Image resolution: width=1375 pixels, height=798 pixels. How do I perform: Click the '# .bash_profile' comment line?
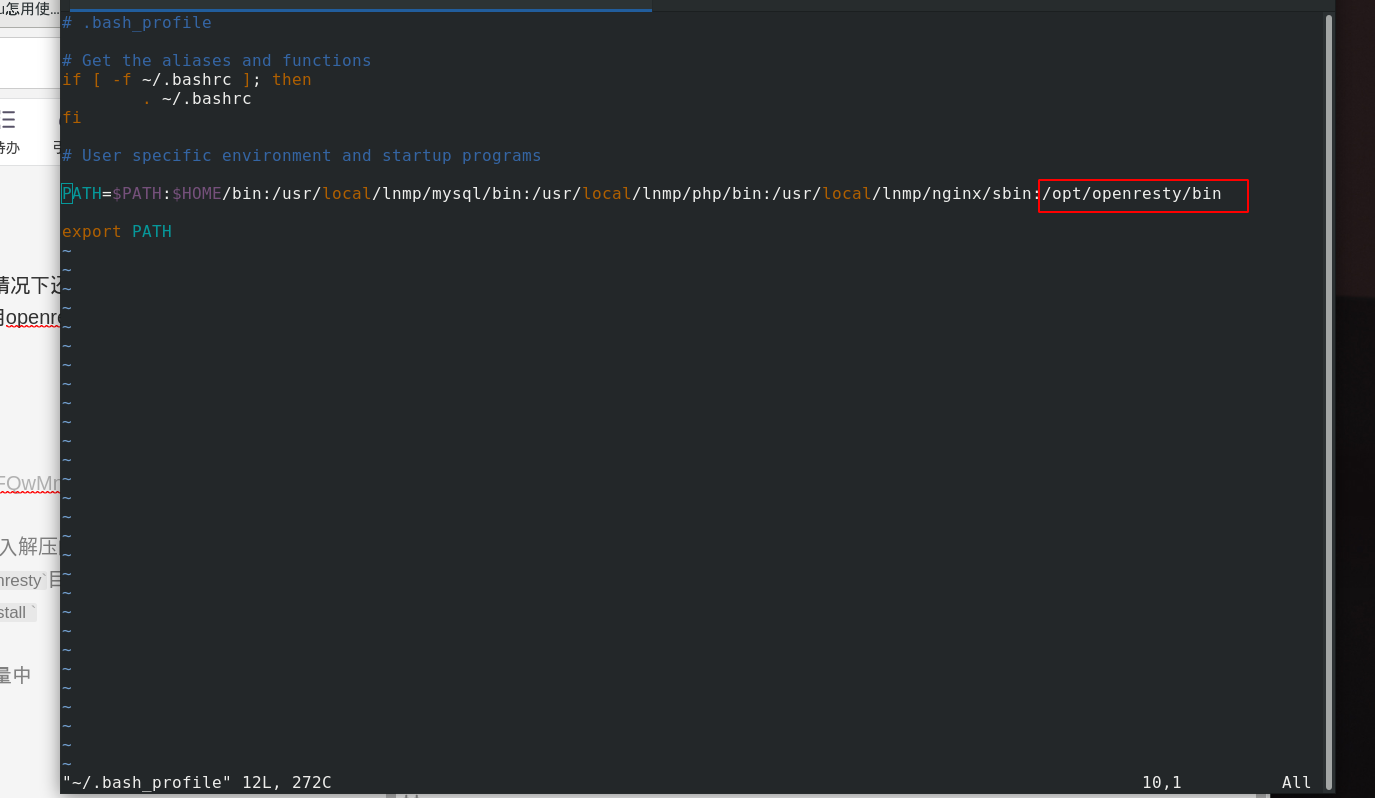point(137,22)
